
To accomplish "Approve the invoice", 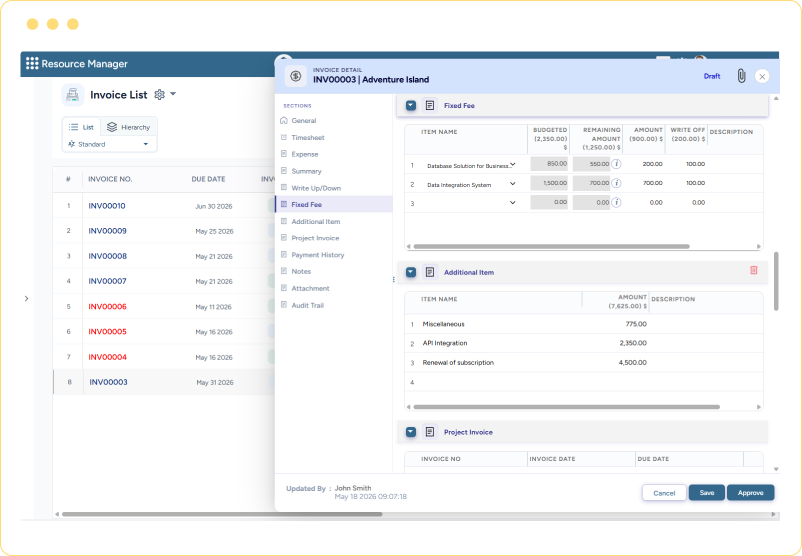I will 750,493.
